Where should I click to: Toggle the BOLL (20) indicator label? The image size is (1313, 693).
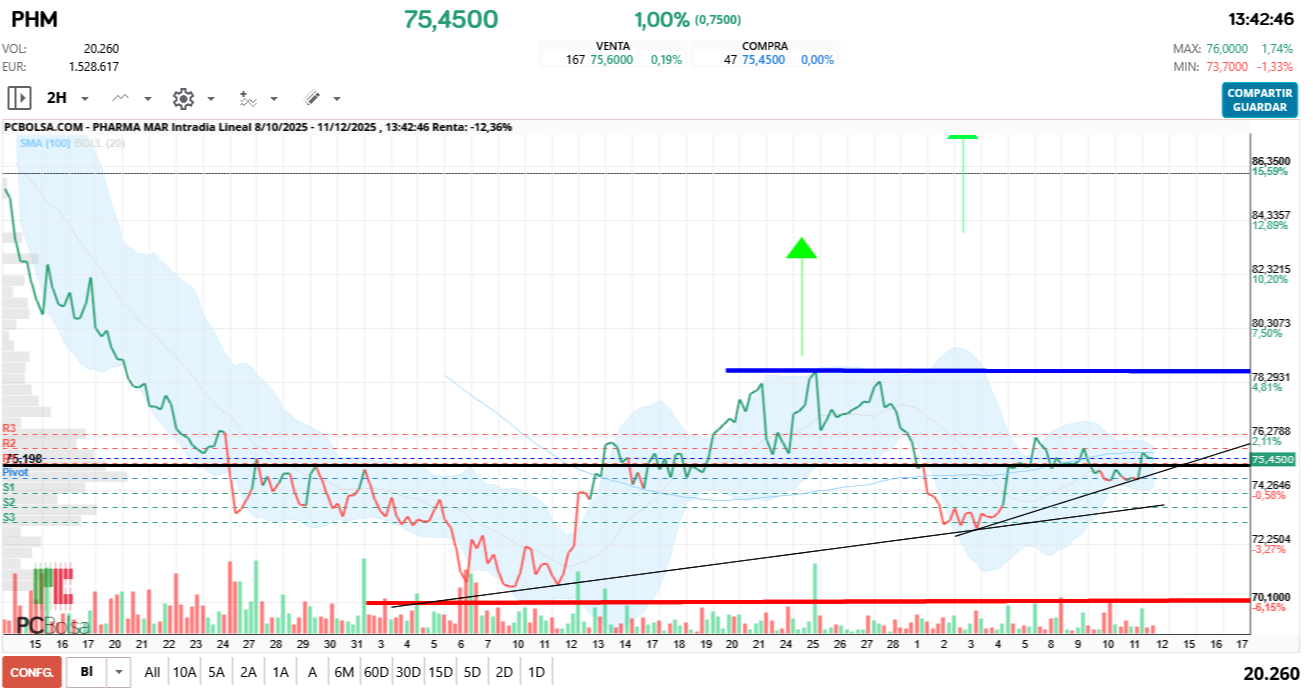100,144
